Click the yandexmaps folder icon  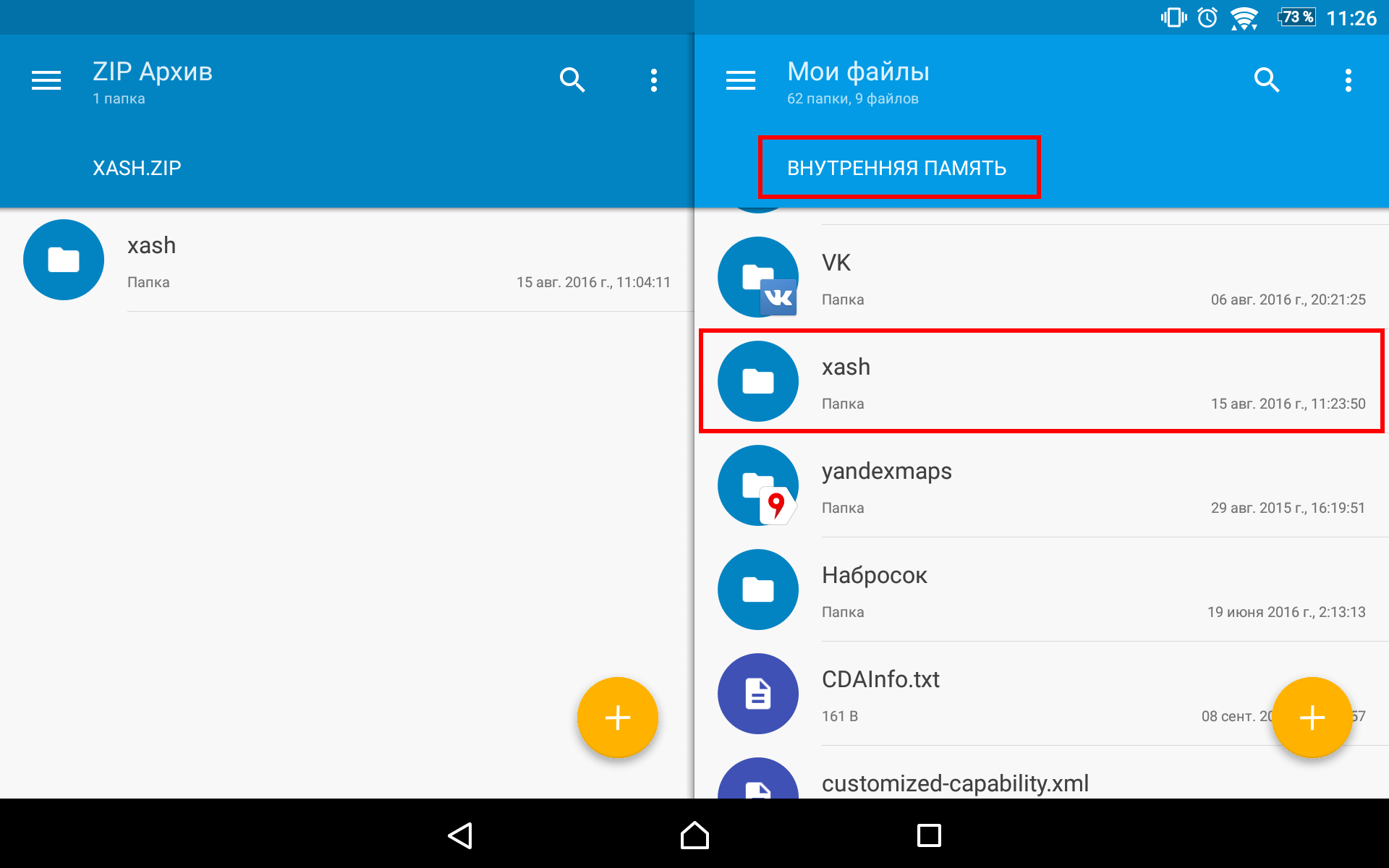(758, 485)
